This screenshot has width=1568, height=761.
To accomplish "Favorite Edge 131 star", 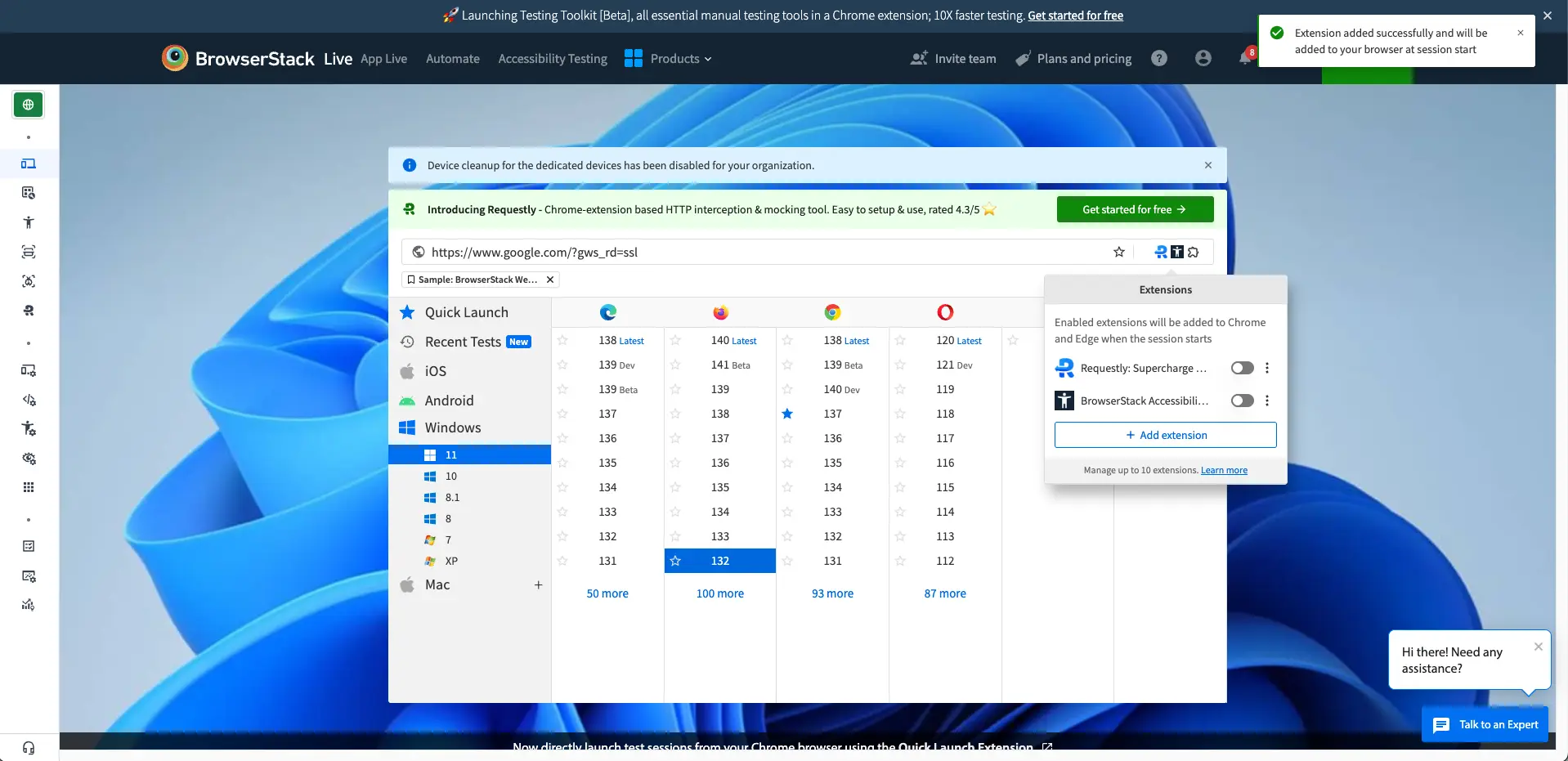I will [x=562, y=561].
